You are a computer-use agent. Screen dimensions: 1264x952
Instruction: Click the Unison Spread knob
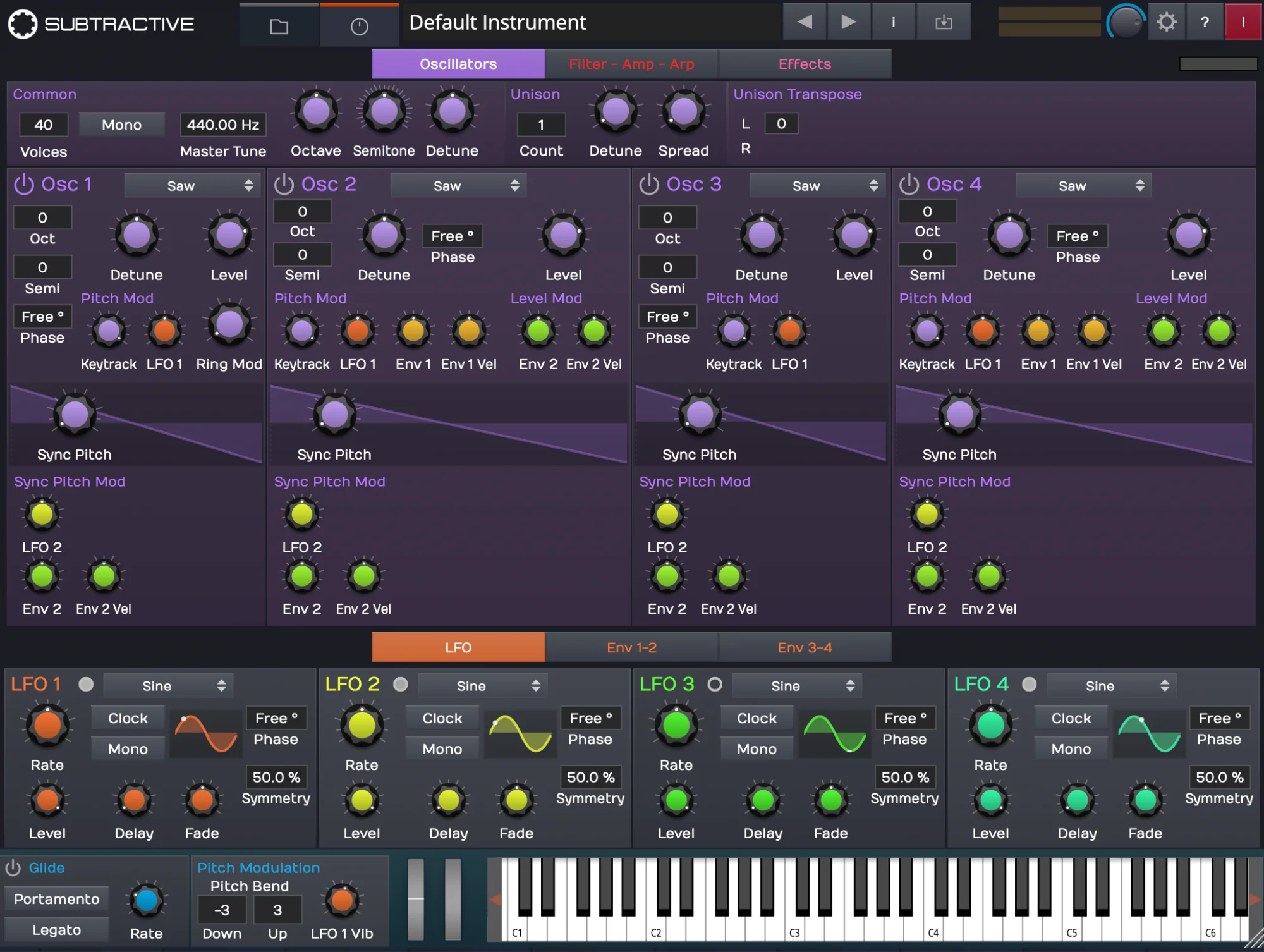683,112
